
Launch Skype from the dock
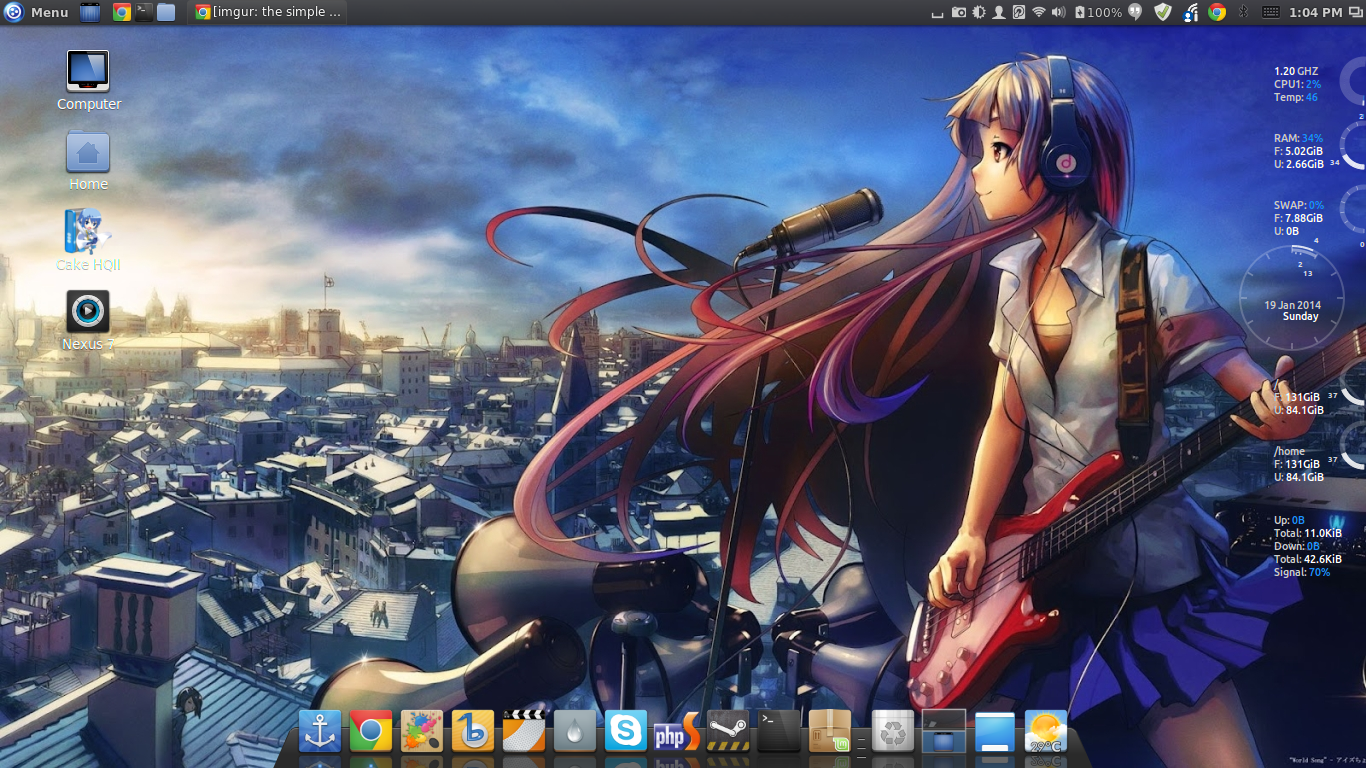coord(626,732)
